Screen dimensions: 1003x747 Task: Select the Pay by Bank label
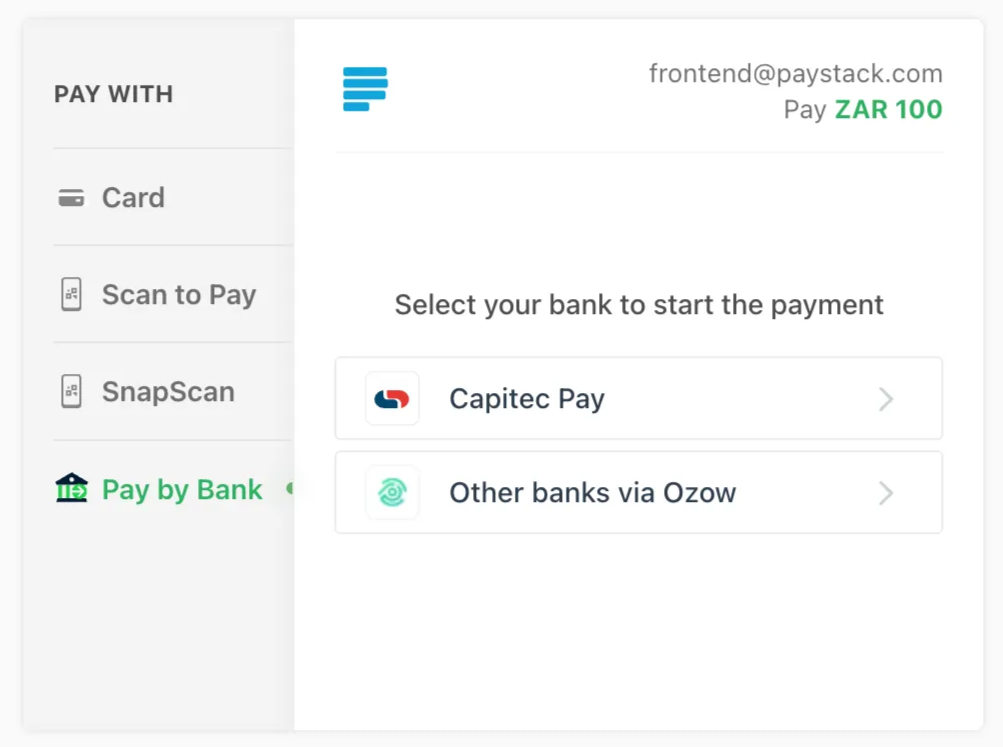coord(182,490)
